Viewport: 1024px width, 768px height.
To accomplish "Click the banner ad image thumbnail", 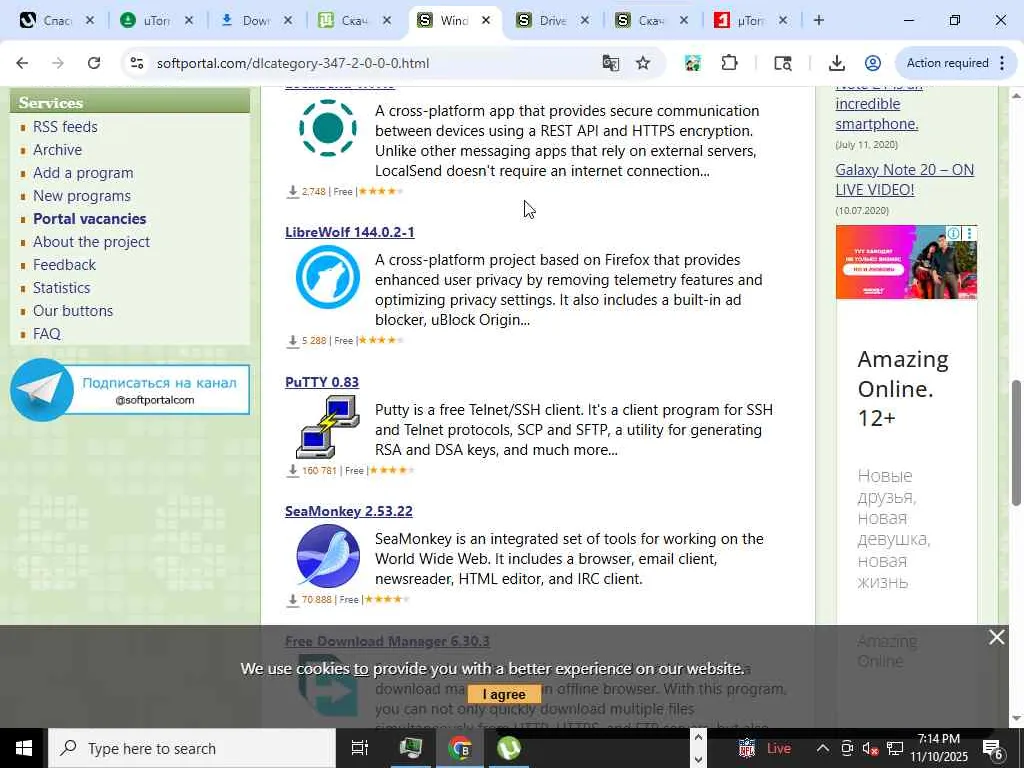I will [906, 262].
